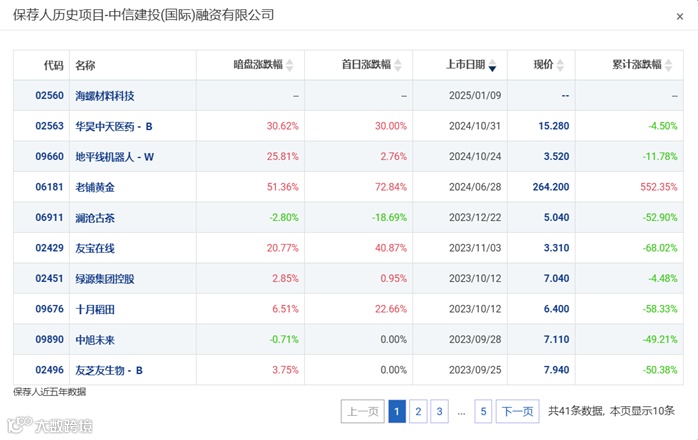Select listing date 2023/11/03

coord(475,248)
